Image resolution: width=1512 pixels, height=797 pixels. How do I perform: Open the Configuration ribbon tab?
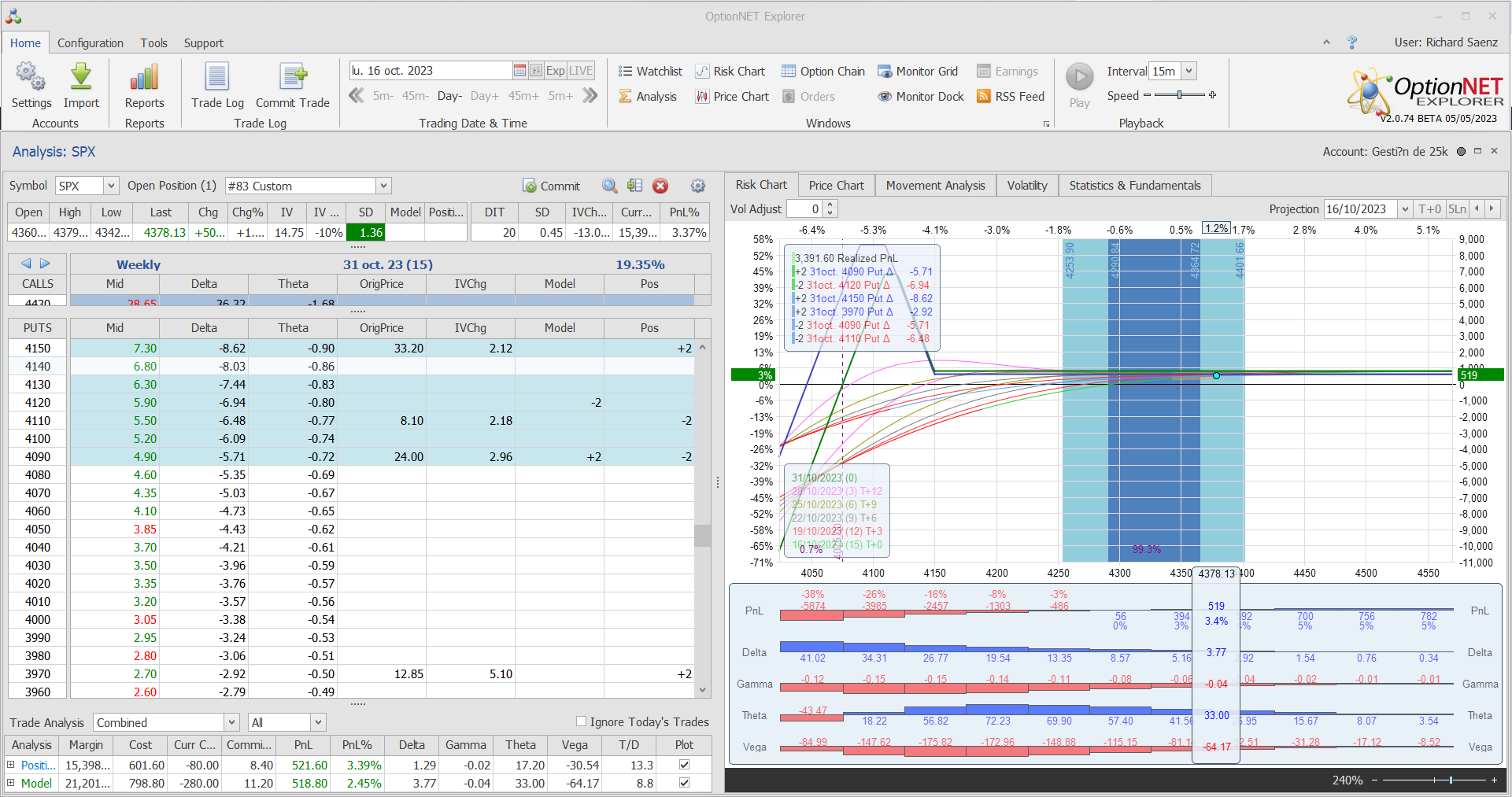91,43
